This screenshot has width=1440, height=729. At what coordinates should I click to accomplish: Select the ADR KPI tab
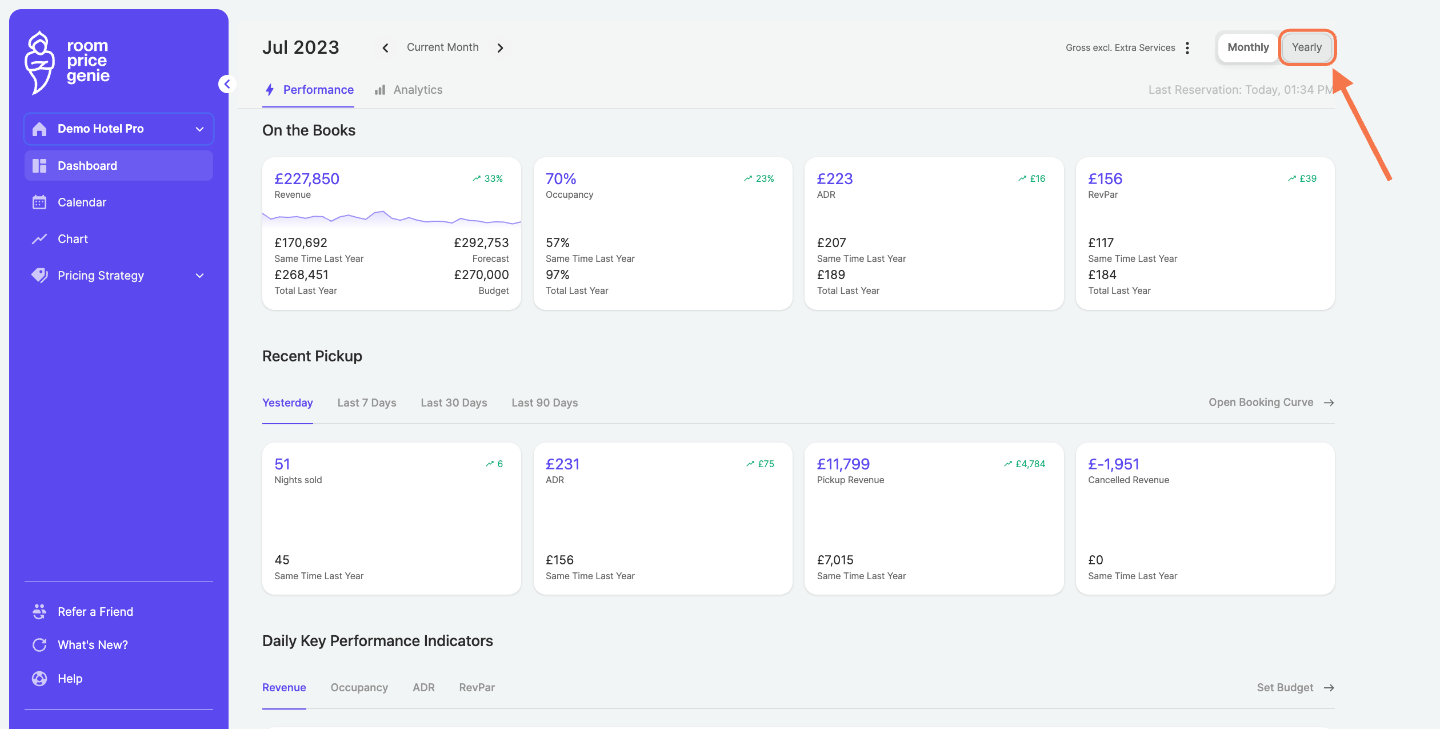(424, 688)
